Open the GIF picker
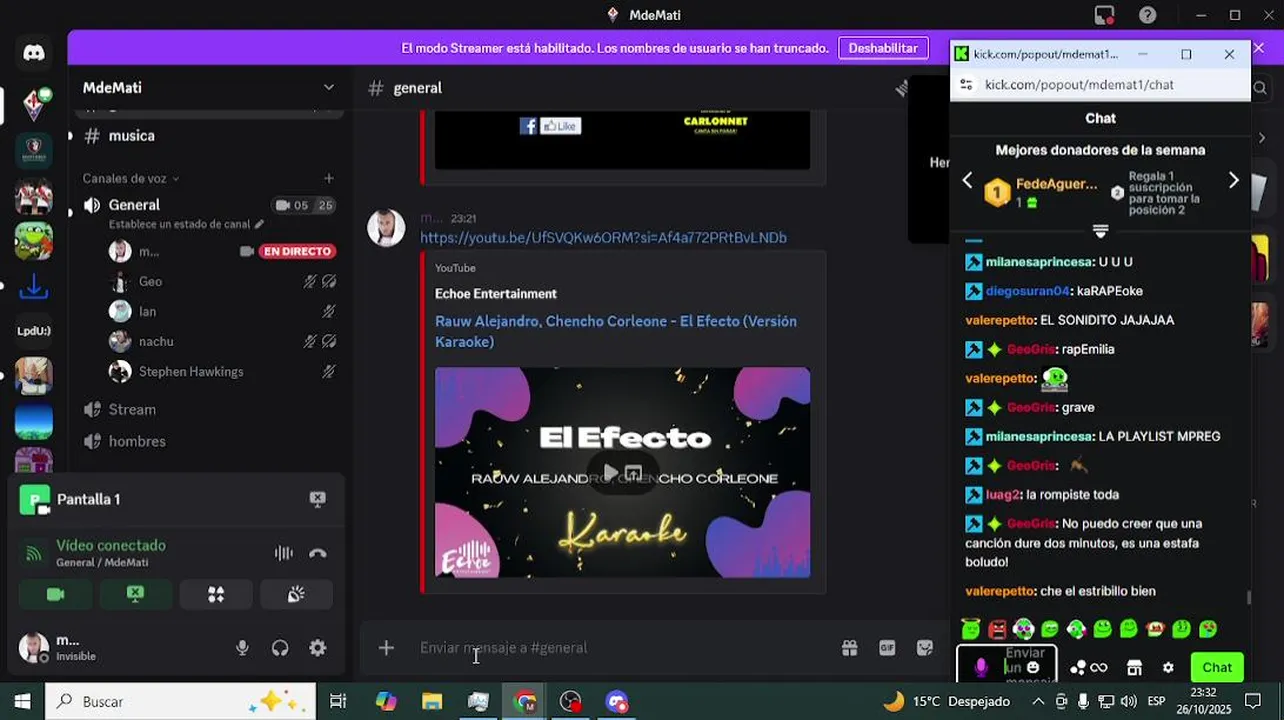This screenshot has height=720, width=1284. click(x=887, y=648)
